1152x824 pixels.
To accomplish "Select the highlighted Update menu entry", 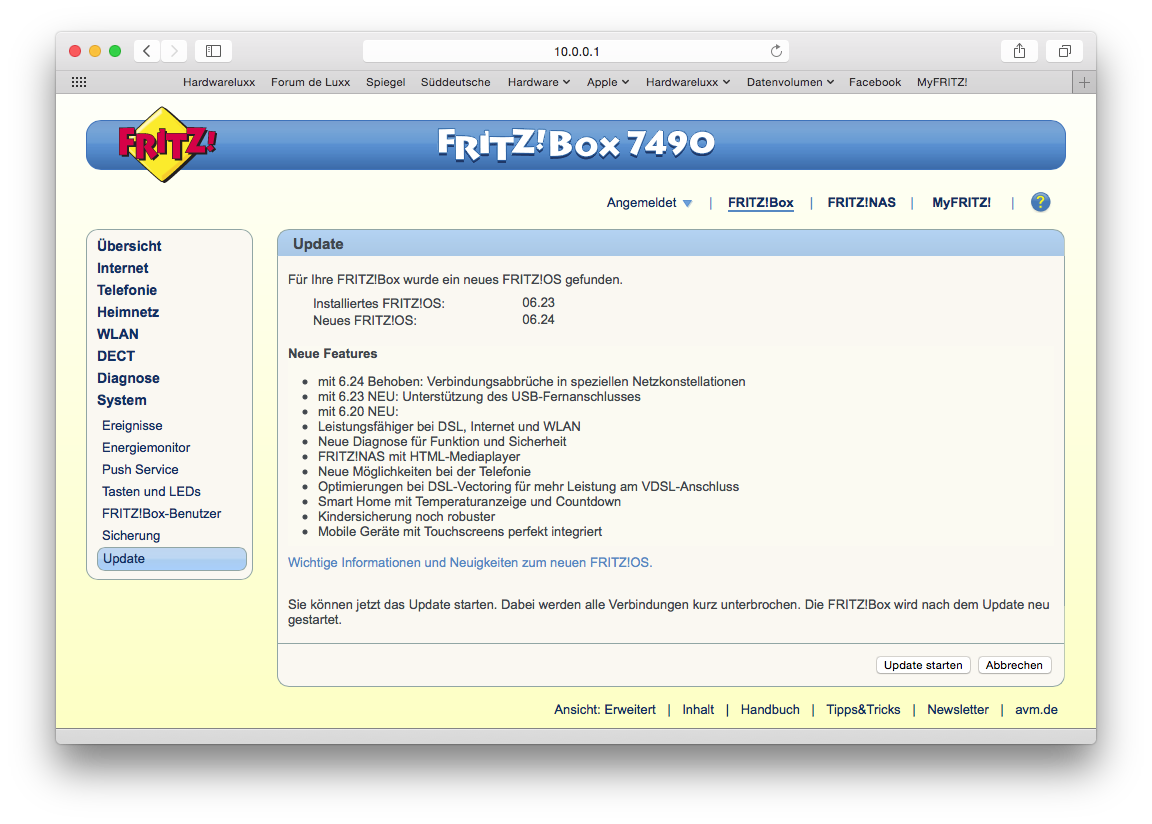I will coord(172,559).
